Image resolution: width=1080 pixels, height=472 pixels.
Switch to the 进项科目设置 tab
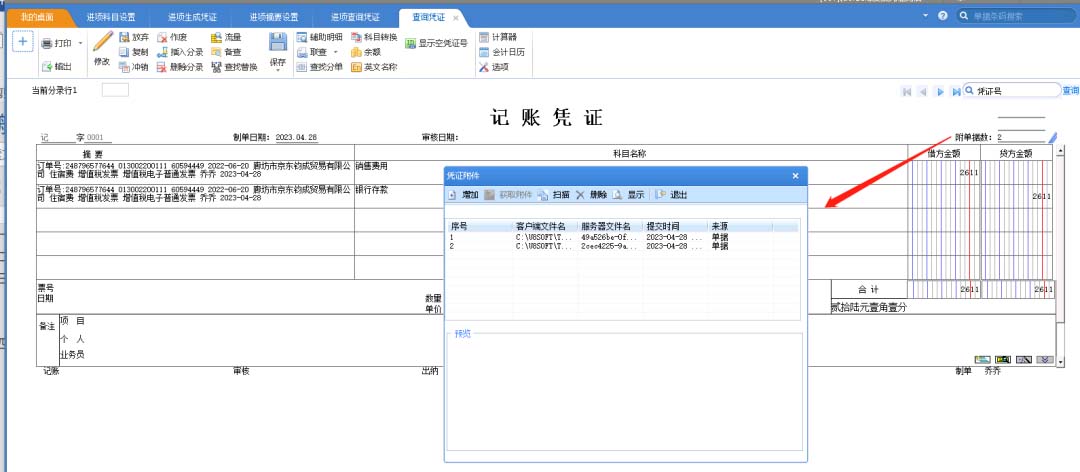click(111, 17)
